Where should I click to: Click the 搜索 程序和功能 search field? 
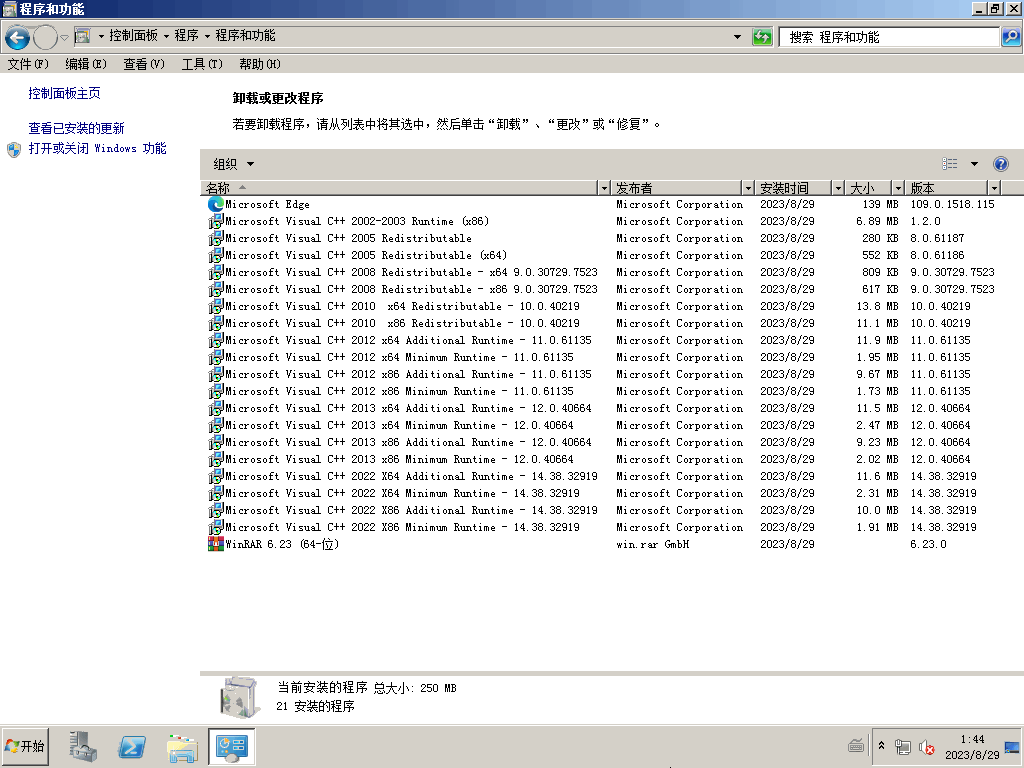click(888, 37)
